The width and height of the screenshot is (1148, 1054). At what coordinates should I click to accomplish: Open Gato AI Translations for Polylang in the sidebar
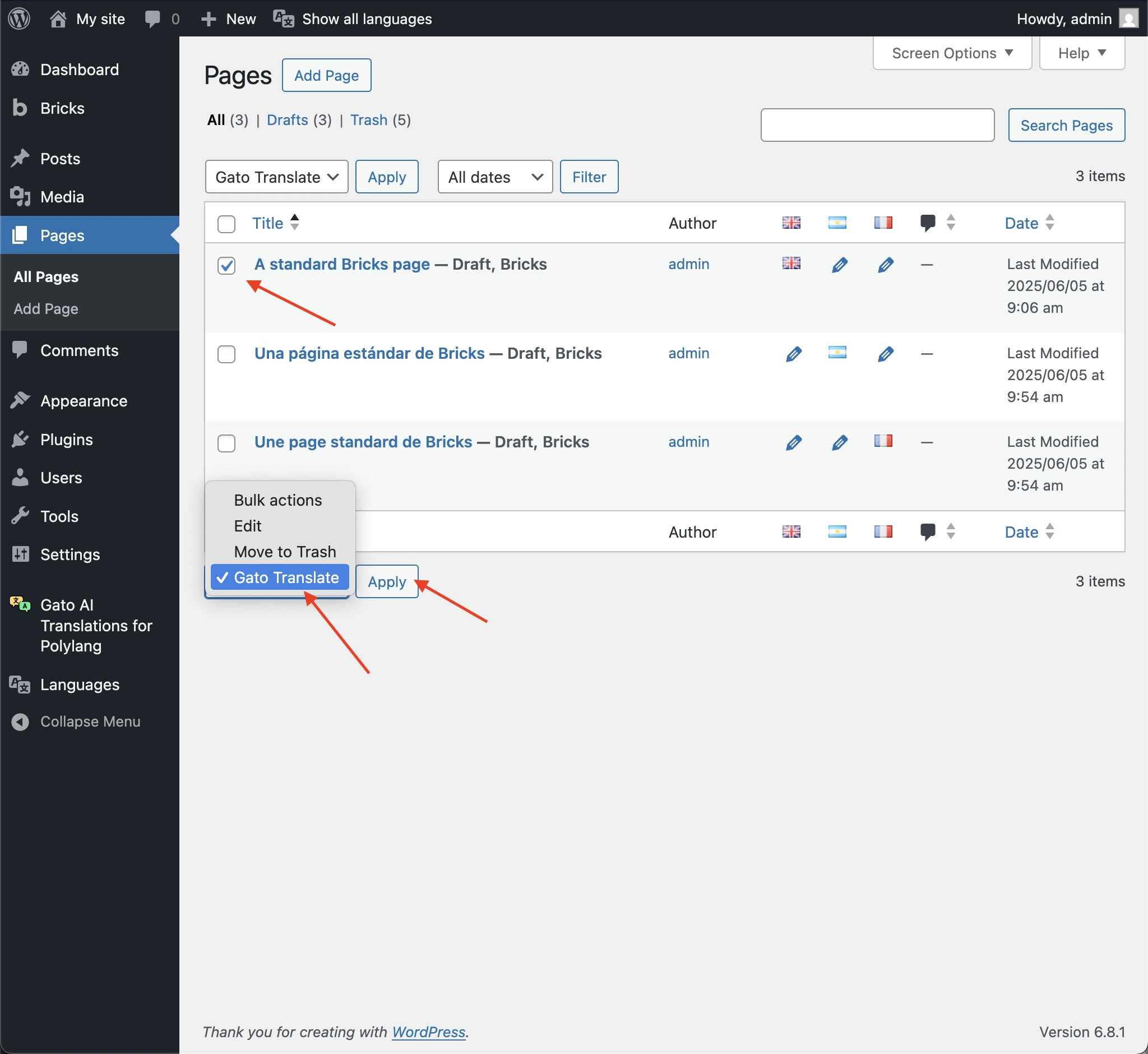[x=96, y=625]
